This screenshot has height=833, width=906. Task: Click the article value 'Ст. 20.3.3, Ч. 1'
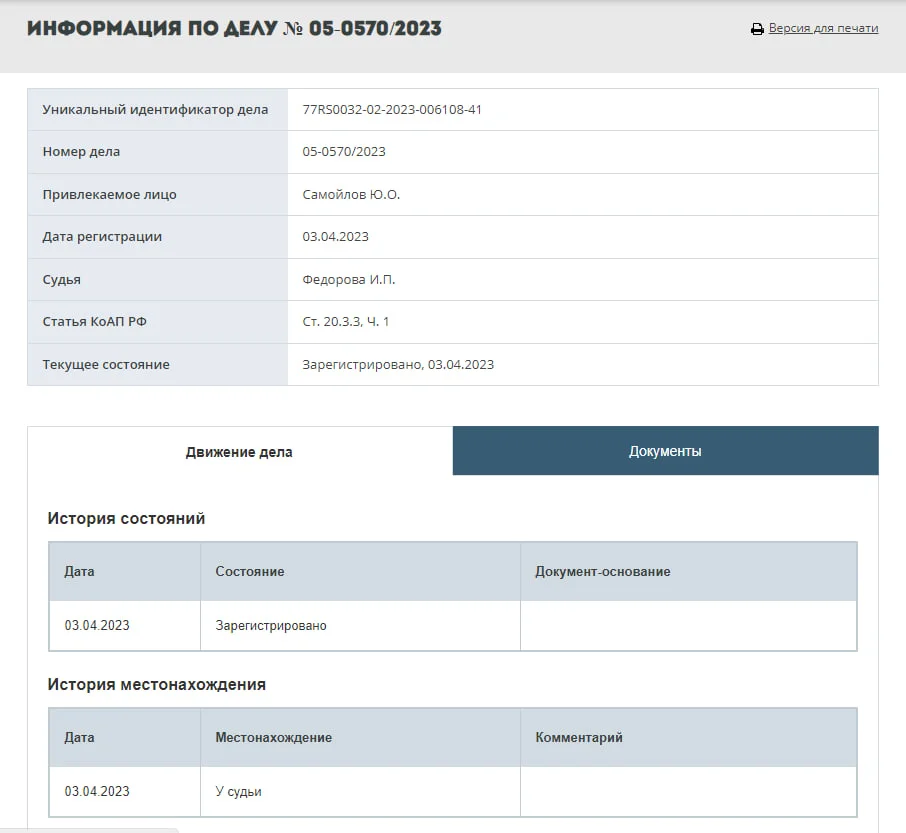(x=346, y=322)
